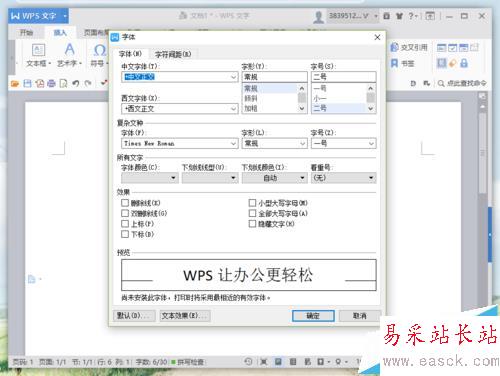Click the eraser icon in the ribbon

pos(453,63)
